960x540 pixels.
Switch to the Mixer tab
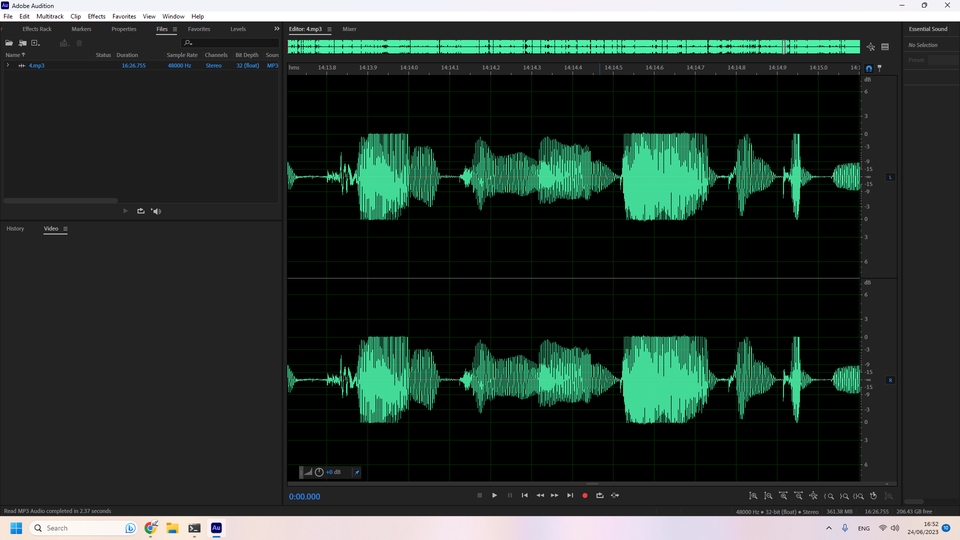tap(349, 29)
